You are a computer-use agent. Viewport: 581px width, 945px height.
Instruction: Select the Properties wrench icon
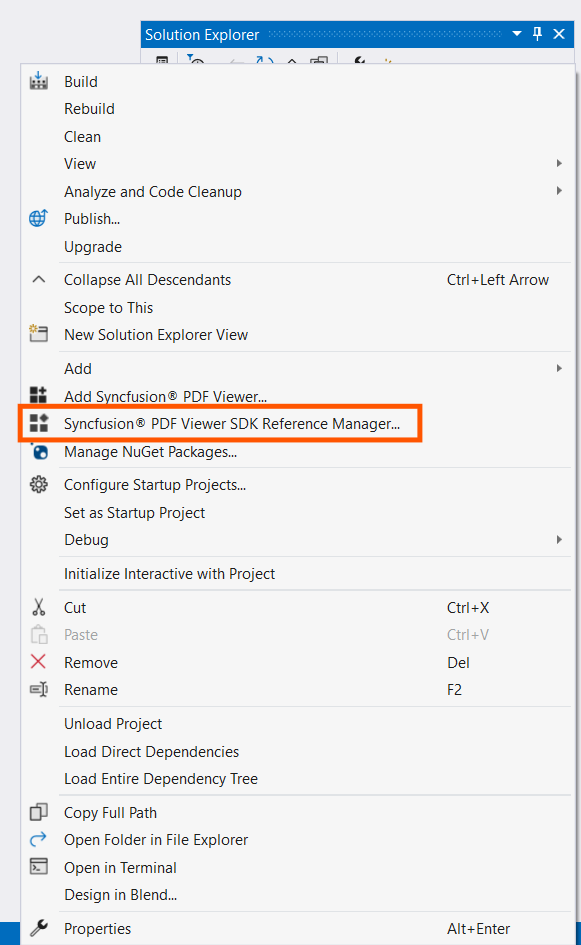(x=38, y=928)
